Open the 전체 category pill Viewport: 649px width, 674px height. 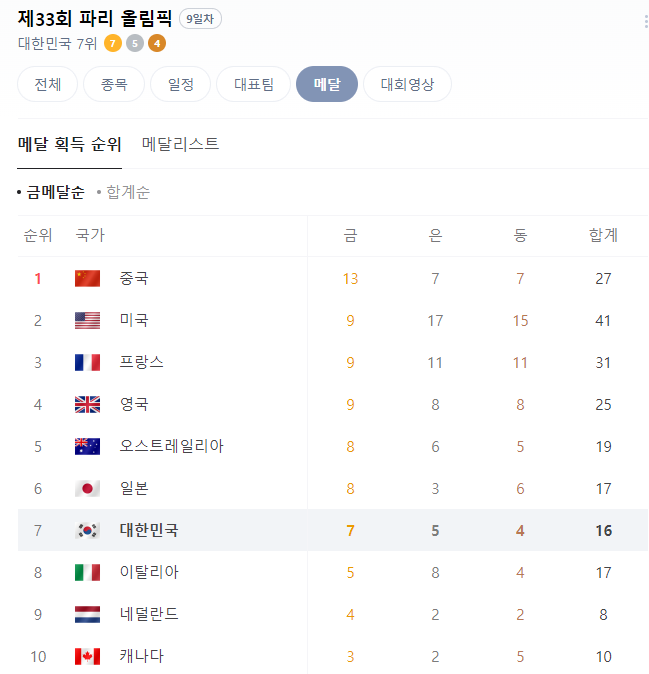pos(48,84)
